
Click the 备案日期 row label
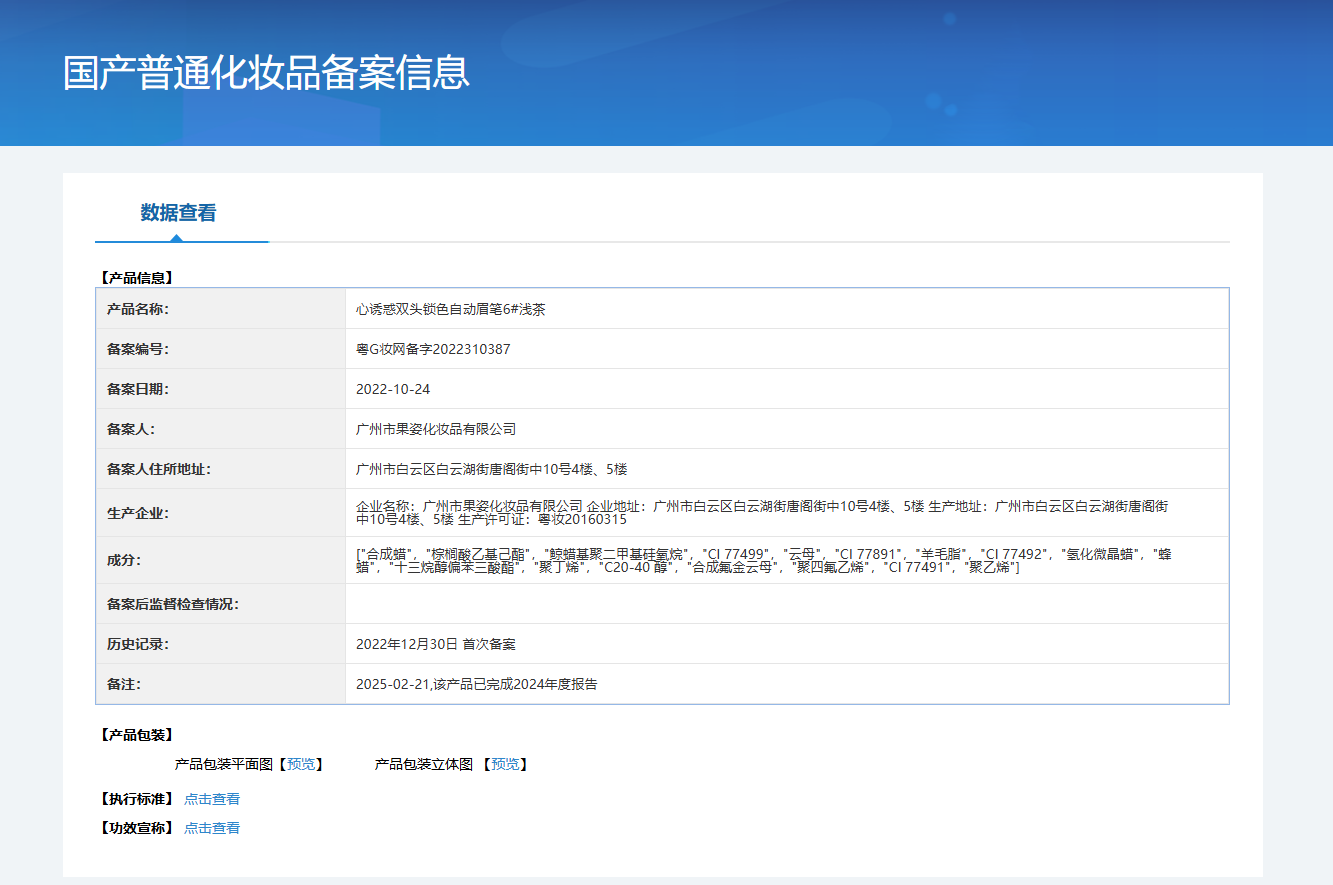(x=138, y=389)
